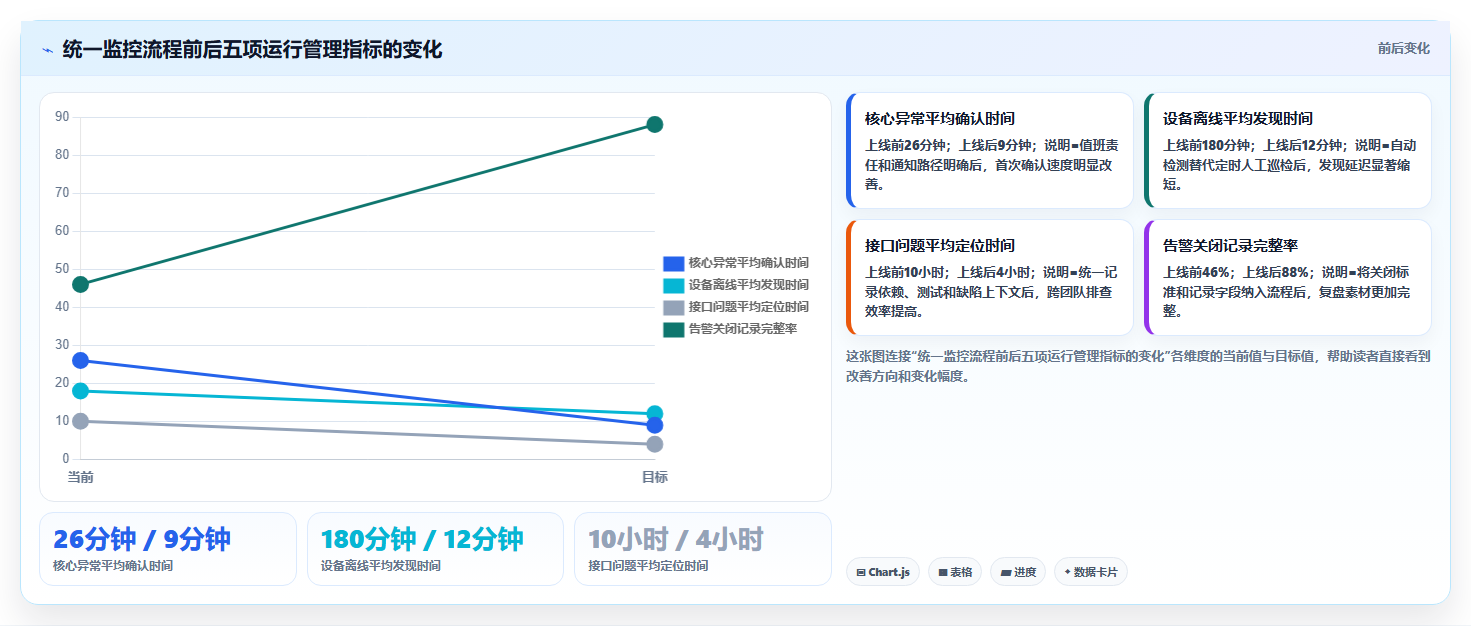This screenshot has width=1471, height=626.
Task: Toggle 告警关闭记录完整率 legend swatch
Action: 673,329
